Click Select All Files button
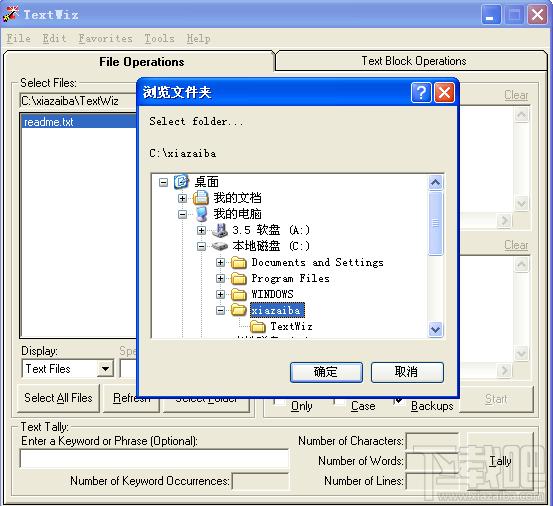The image size is (553, 506). pos(58,398)
